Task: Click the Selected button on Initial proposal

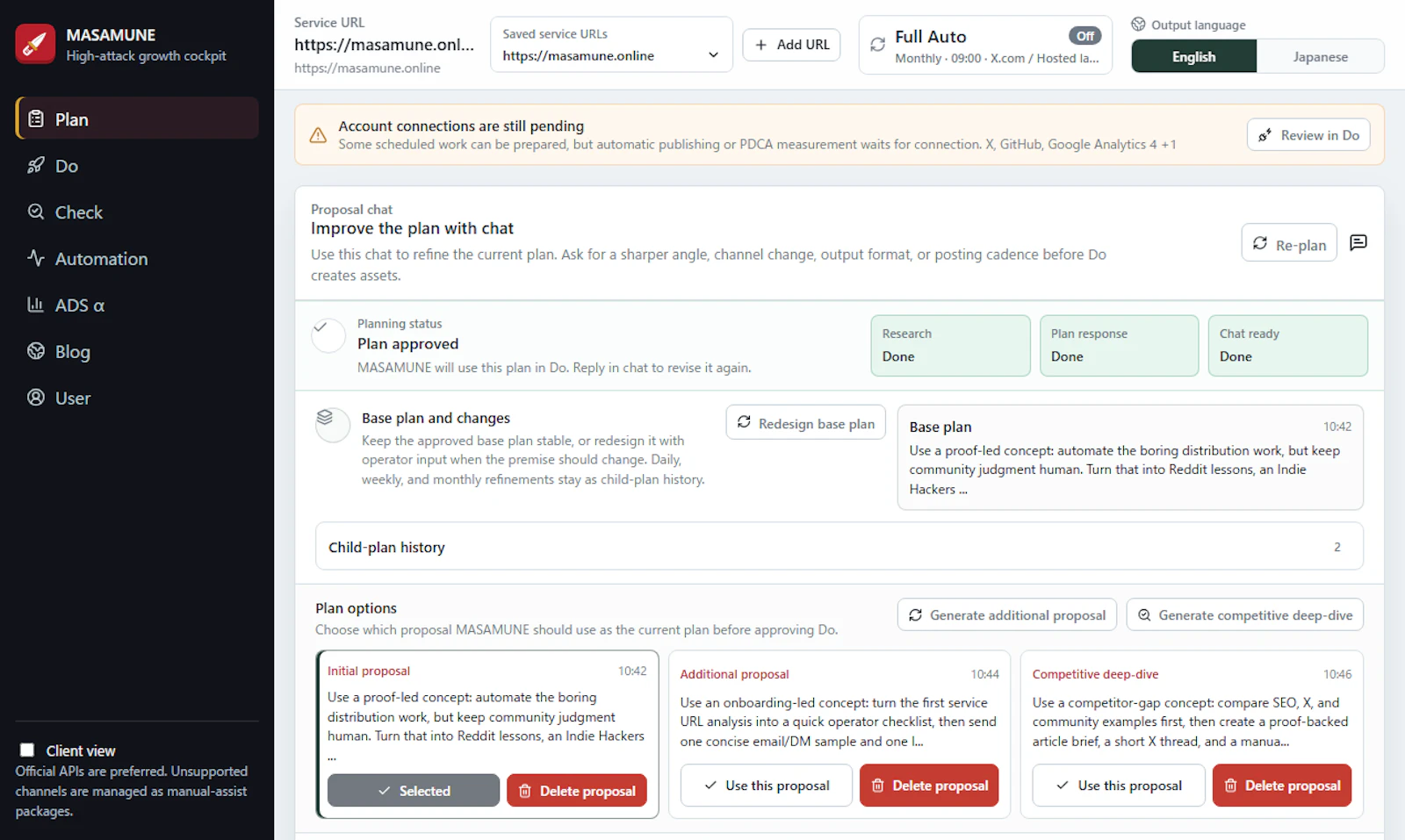Action: pos(414,791)
